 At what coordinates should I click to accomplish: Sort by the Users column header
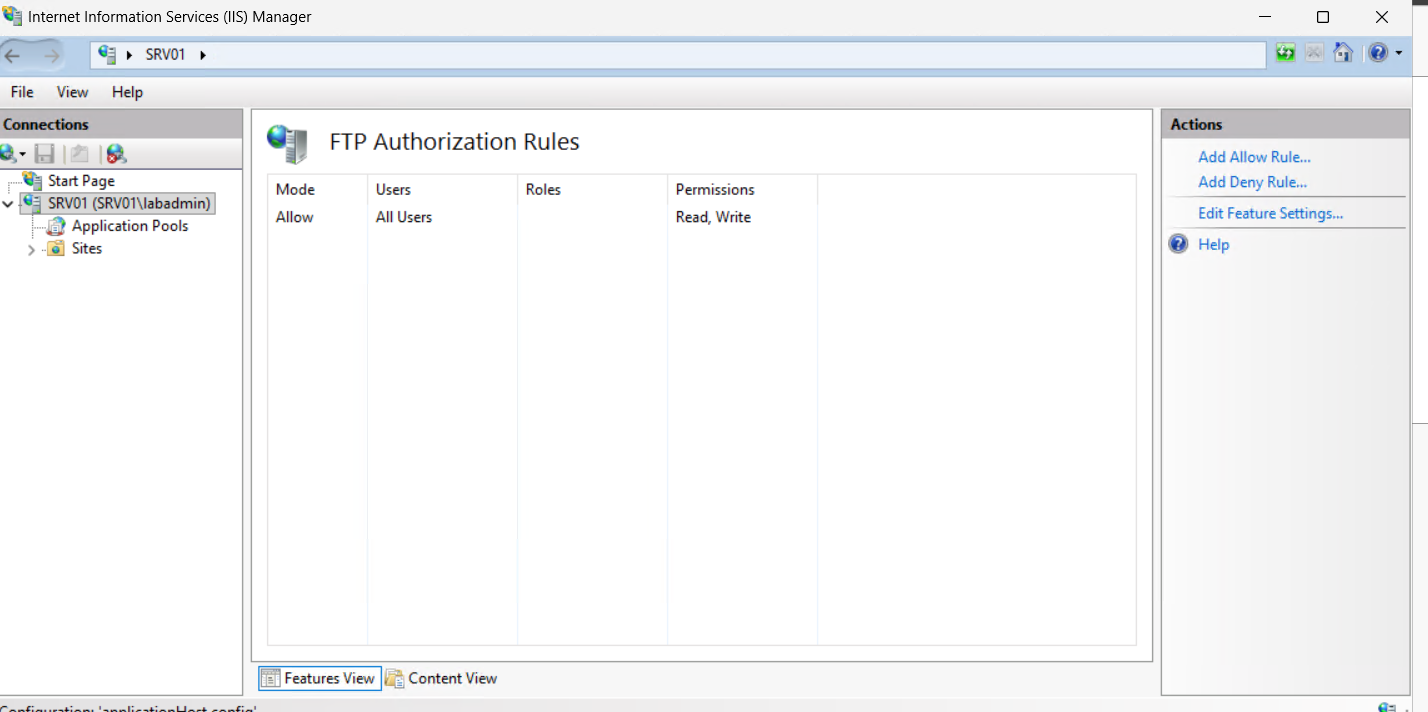pos(442,189)
